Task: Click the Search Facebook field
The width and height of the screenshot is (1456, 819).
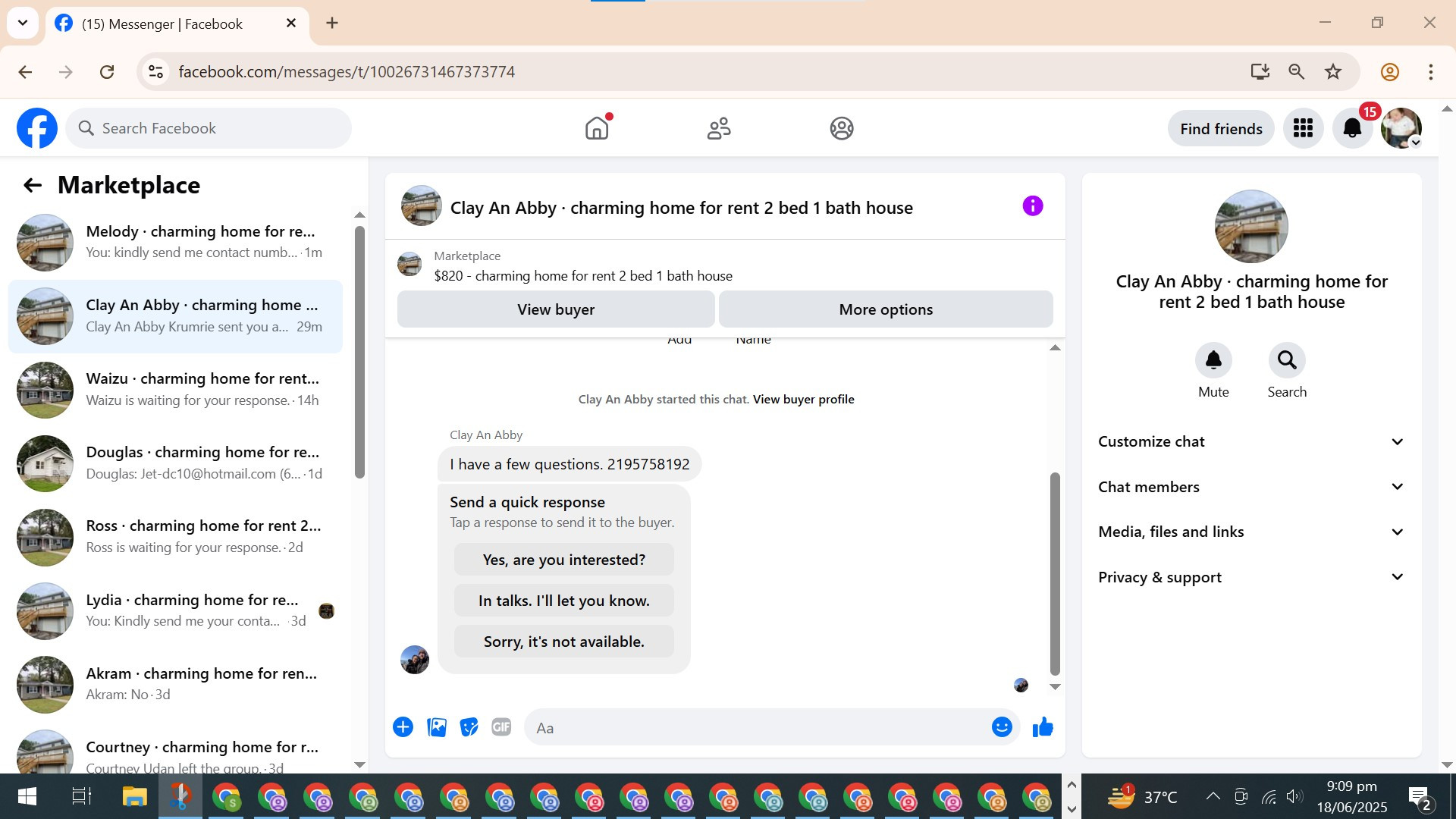Action: (x=209, y=128)
